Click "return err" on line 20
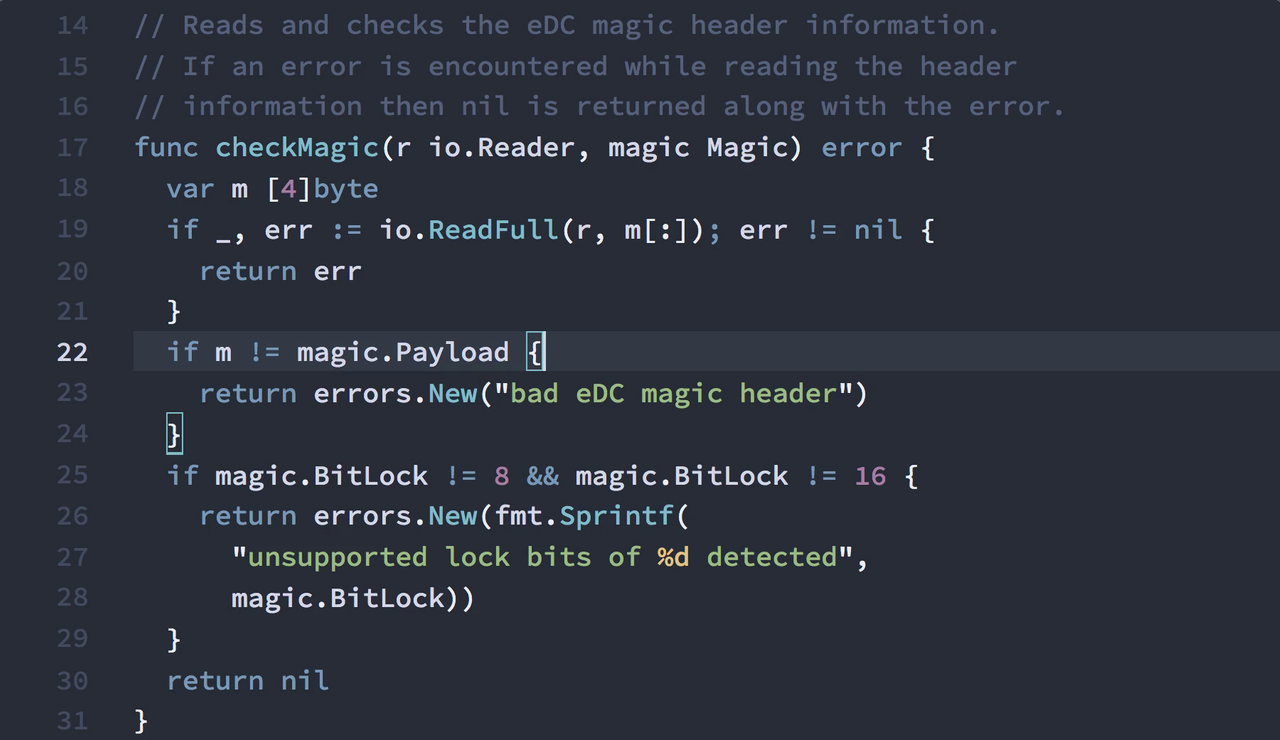 pyautogui.click(x=281, y=271)
